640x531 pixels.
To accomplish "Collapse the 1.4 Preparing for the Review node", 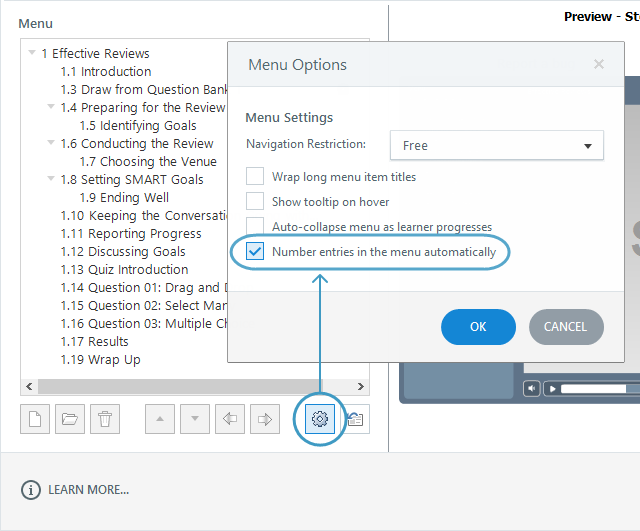I will pyautogui.click(x=51, y=107).
